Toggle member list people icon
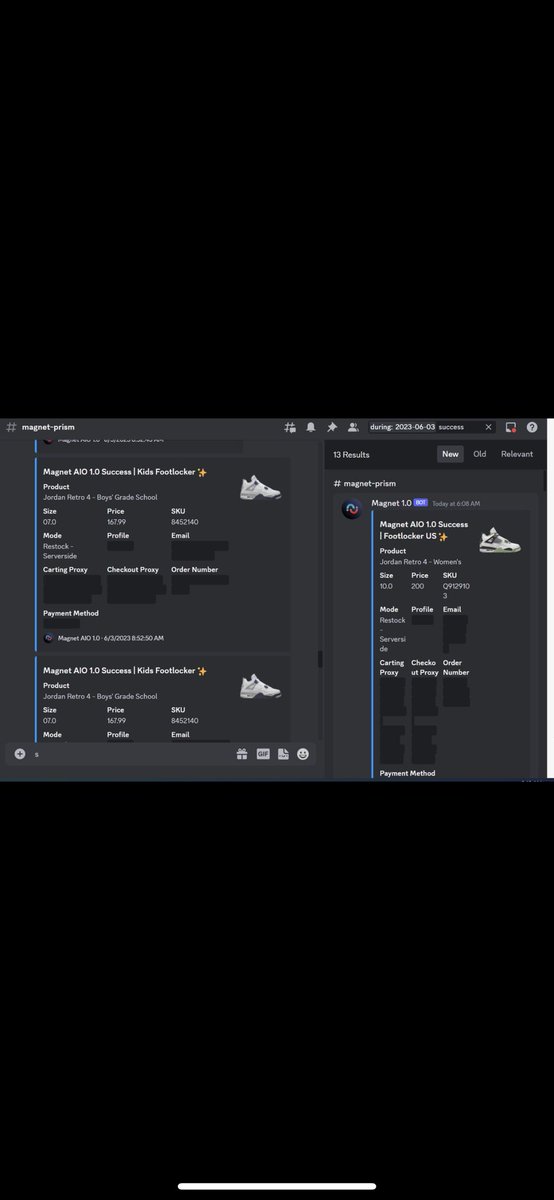The image size is (554, 1200). [x=352, y=427]
